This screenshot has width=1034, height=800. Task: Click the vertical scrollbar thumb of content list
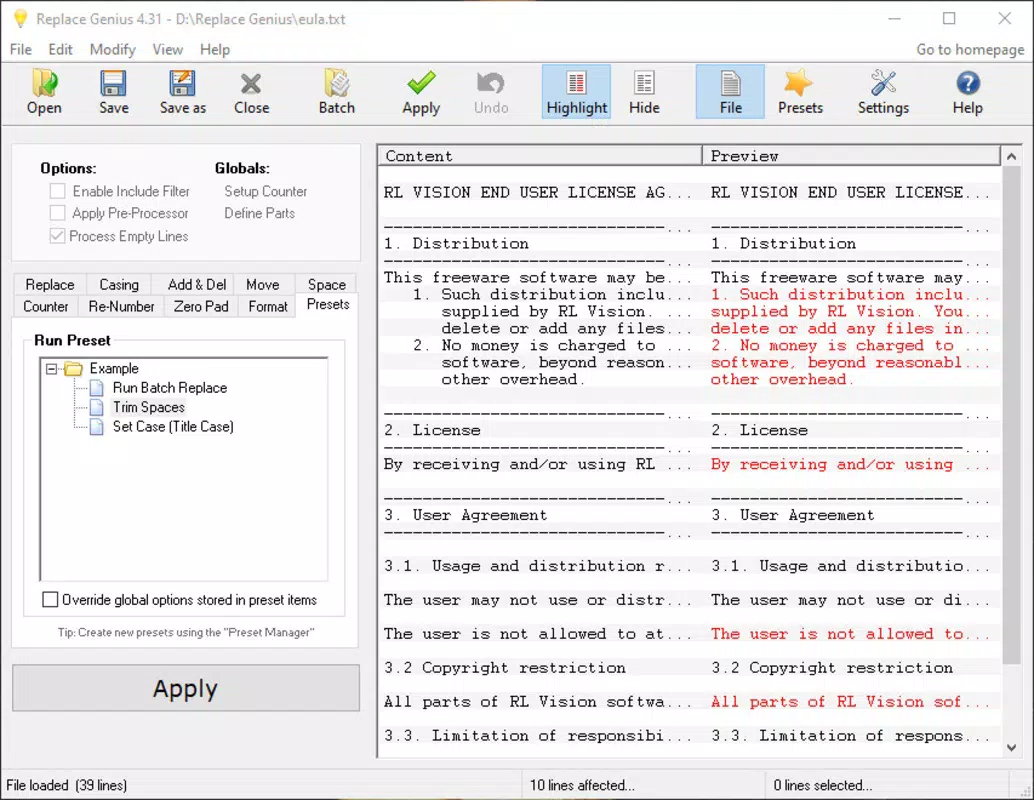1011,415
